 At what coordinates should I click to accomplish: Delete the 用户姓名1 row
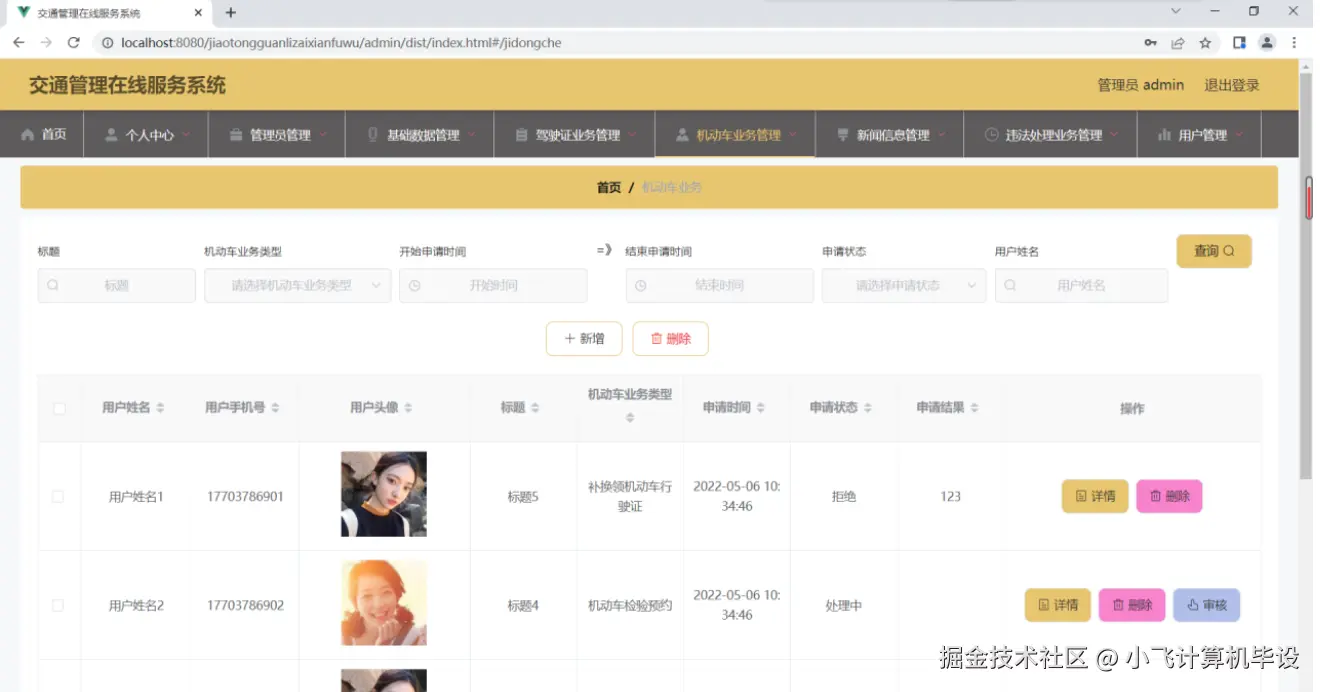click(1169, 496)
